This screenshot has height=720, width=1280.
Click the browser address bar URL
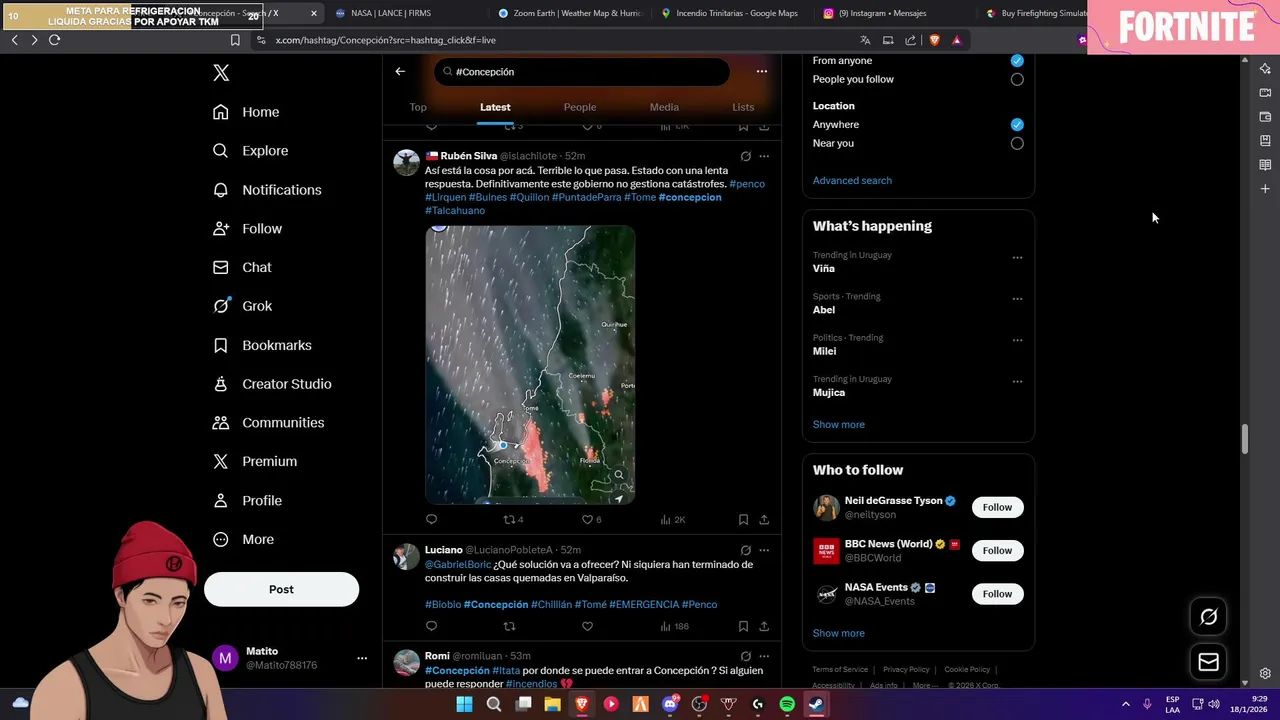click(x=386, y=40)
